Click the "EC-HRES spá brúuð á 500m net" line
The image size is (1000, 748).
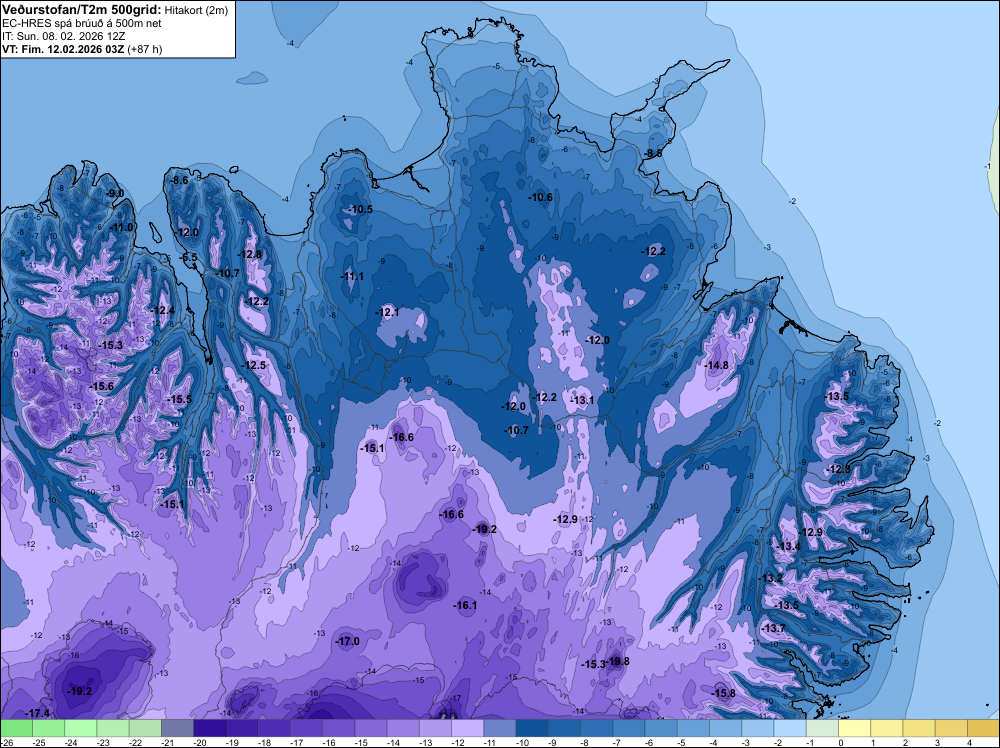click(82, 24)
